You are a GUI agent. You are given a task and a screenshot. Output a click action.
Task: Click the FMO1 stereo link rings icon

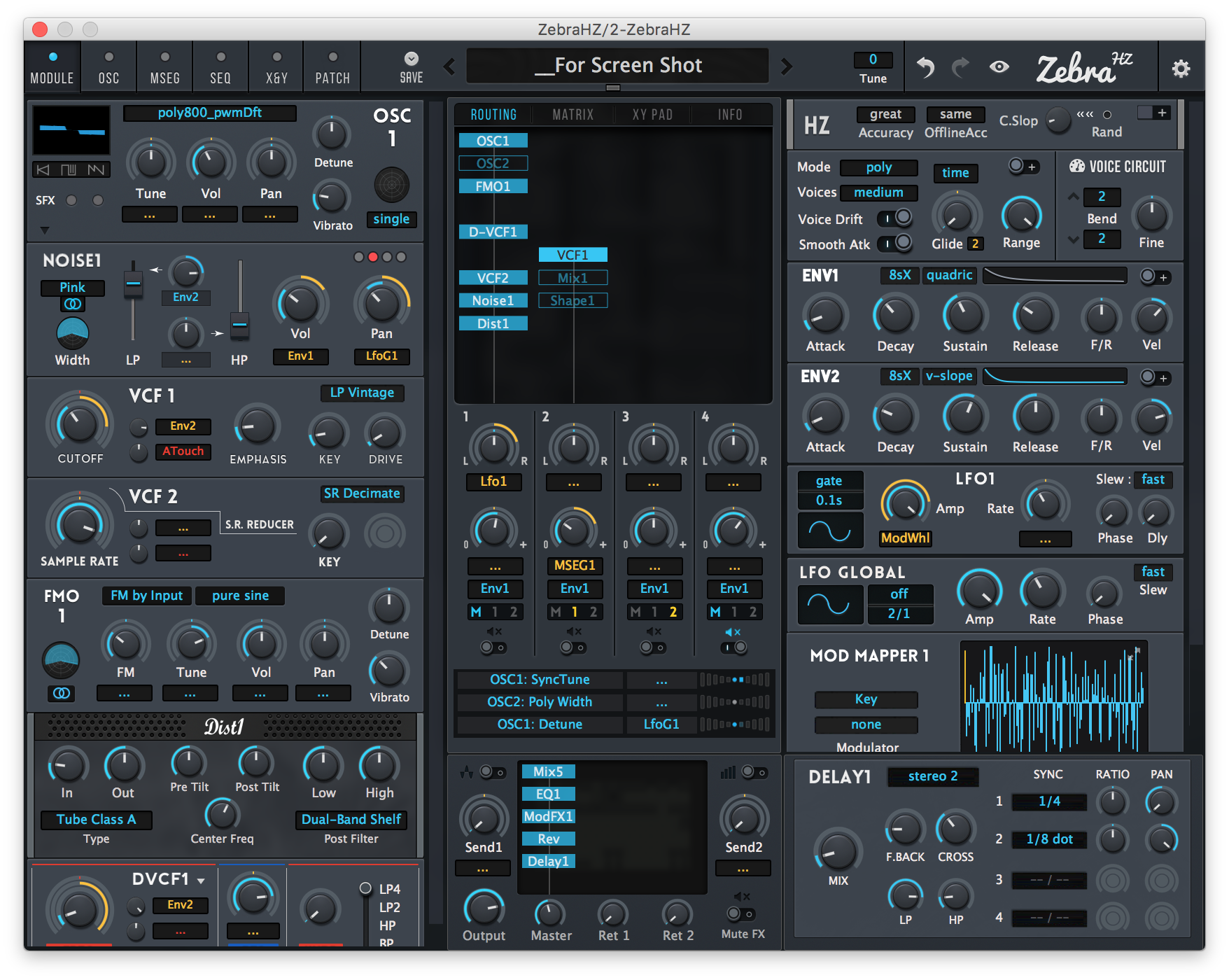[x=62, y=693]
